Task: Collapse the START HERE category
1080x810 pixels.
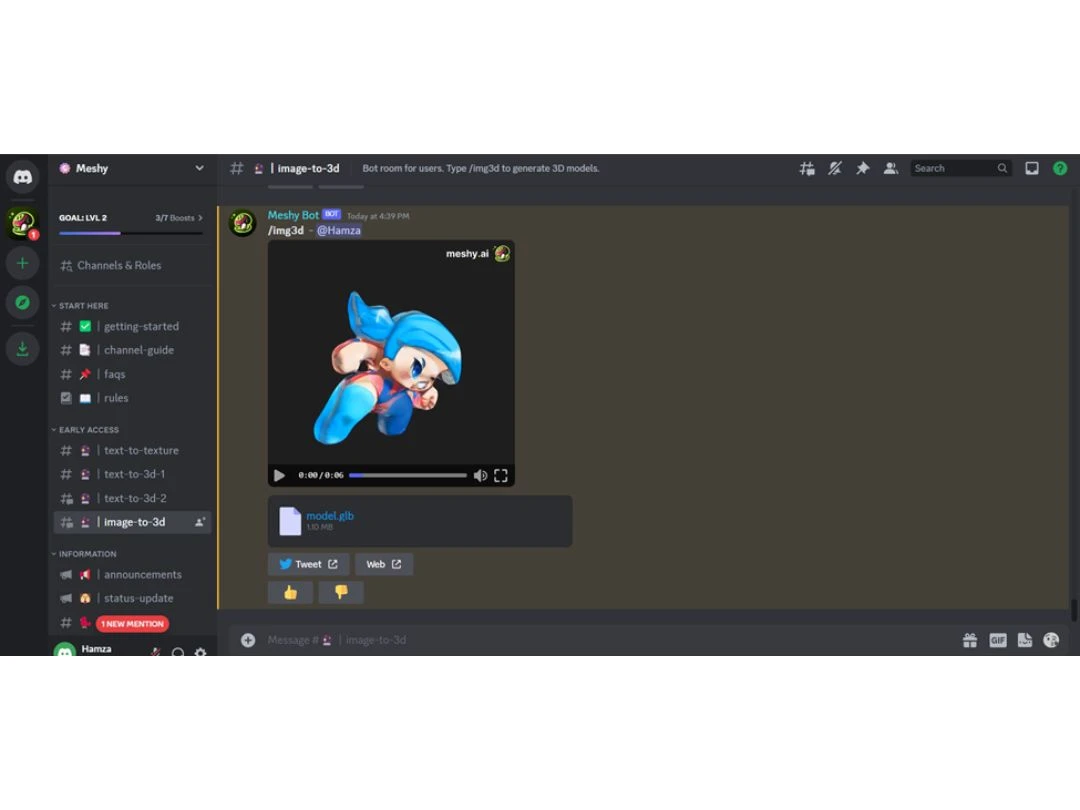Action: coord(81,306)
